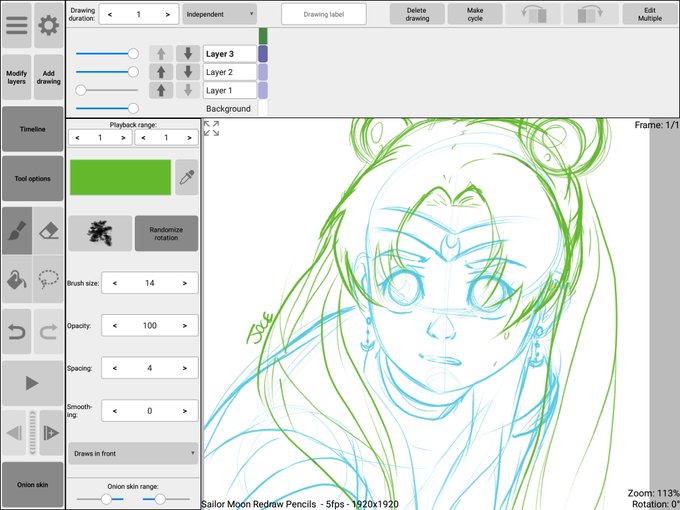The height and width of the screenshot is (510, 680).
Task: Toggle the Timeline panel
Action: [x=33, y=129]
